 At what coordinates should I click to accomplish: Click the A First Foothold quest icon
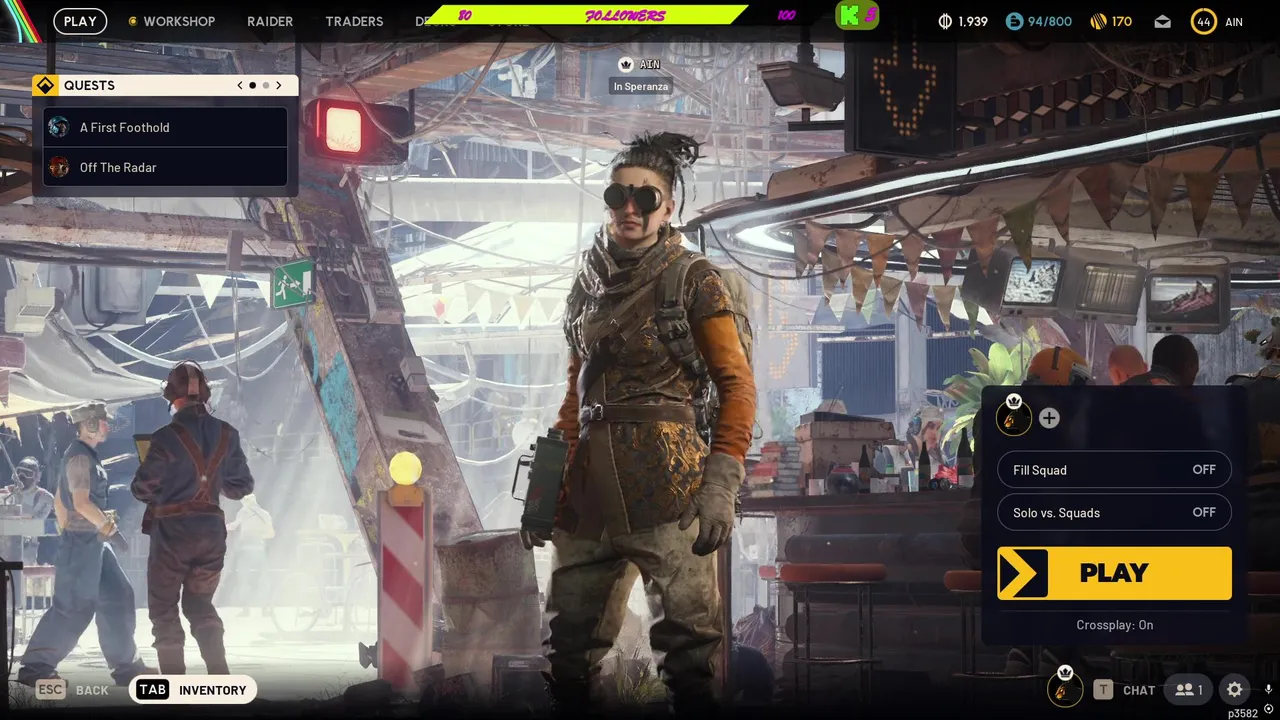click(x=59, y=127)
